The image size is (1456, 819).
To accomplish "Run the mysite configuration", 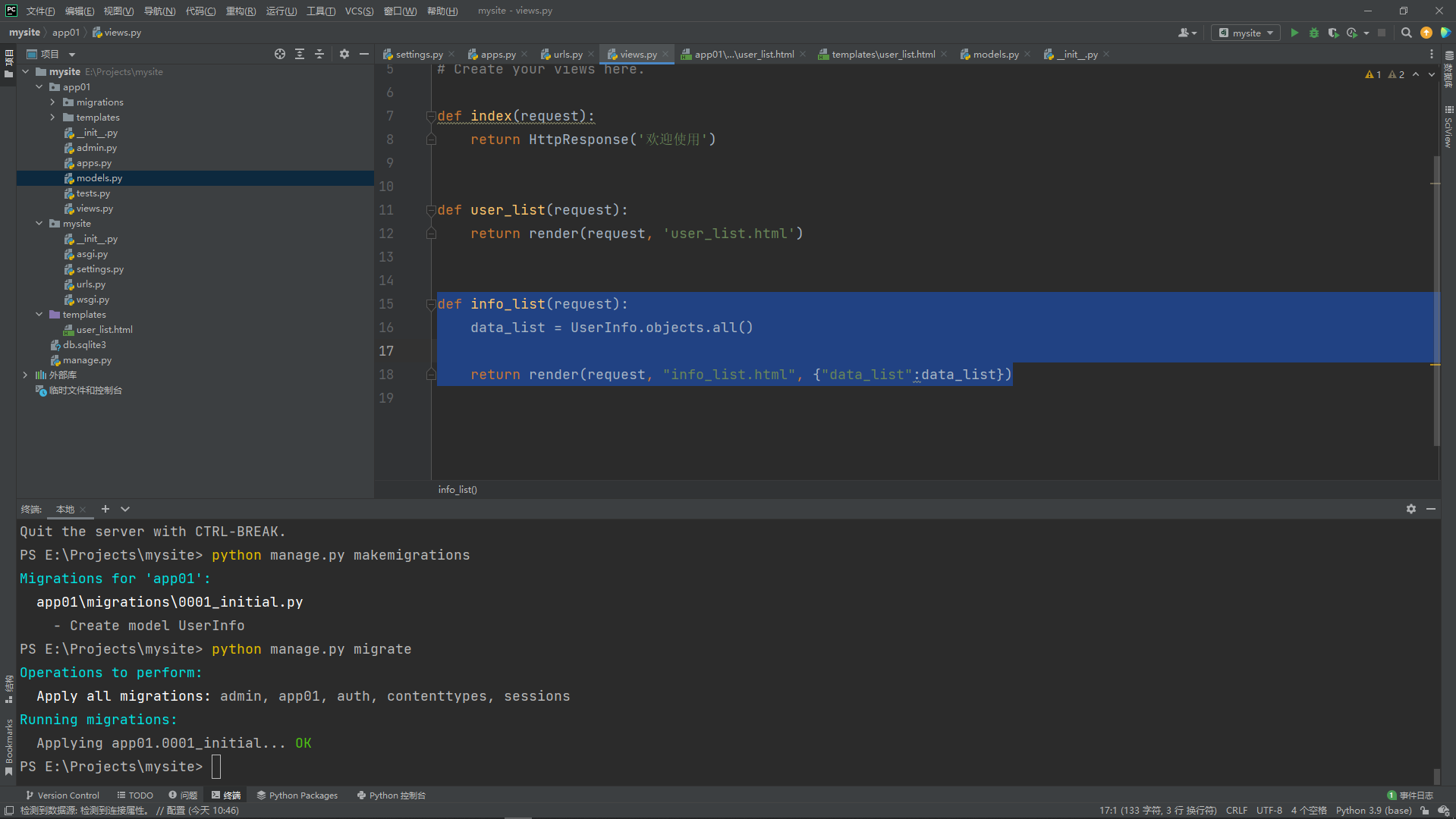I will coord(1294,33).
